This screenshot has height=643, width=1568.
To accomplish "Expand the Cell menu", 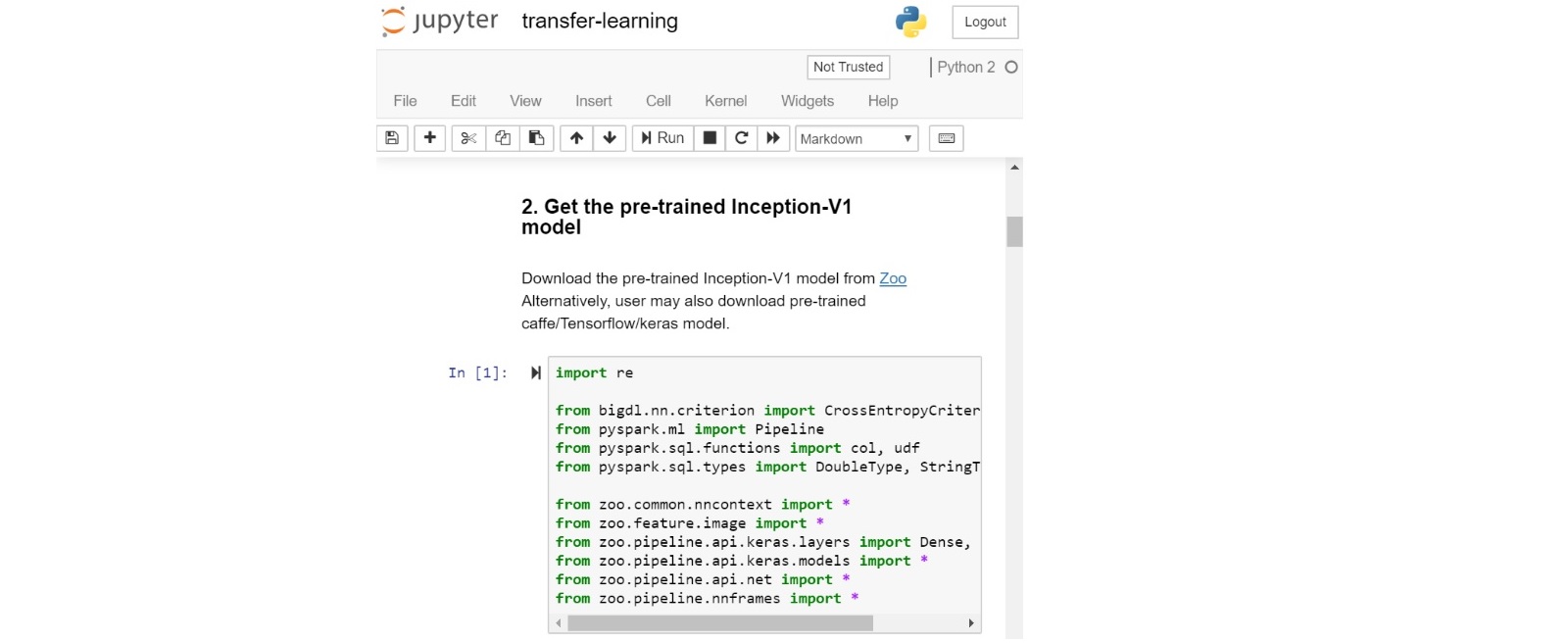I will [x=658, y=101].
